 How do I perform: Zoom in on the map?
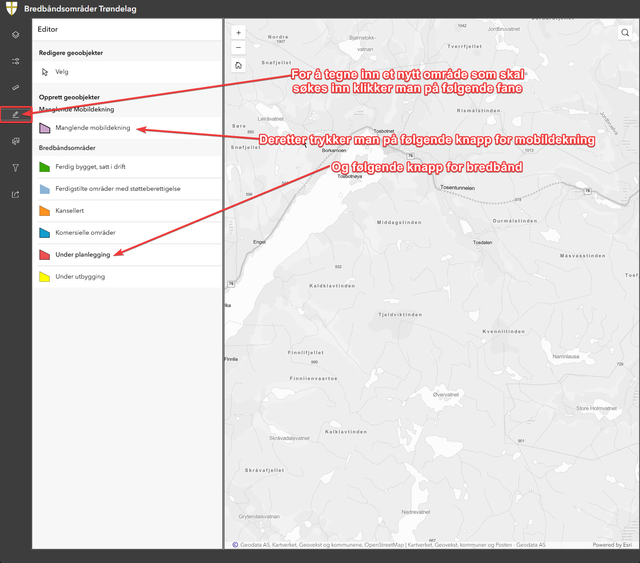238,33
